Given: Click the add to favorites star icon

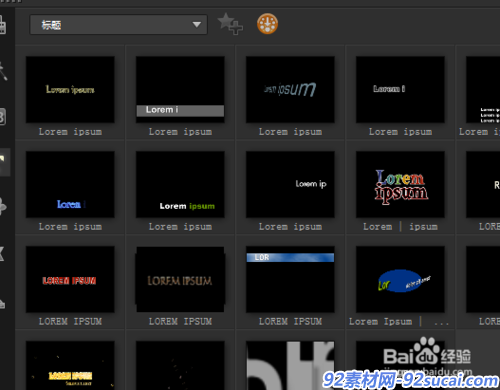Looking at the screenshot, I should pyautogui.click(x=230, y=24).
